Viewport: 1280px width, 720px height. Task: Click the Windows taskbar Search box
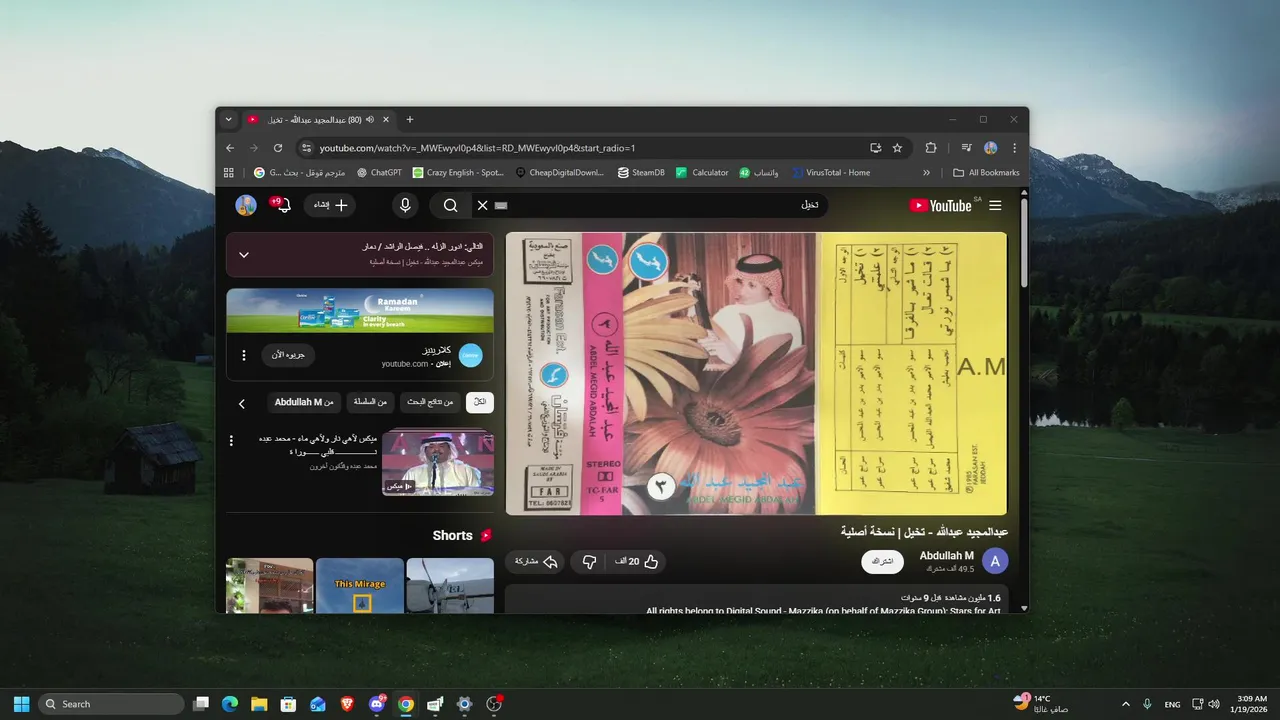point(111,704)
